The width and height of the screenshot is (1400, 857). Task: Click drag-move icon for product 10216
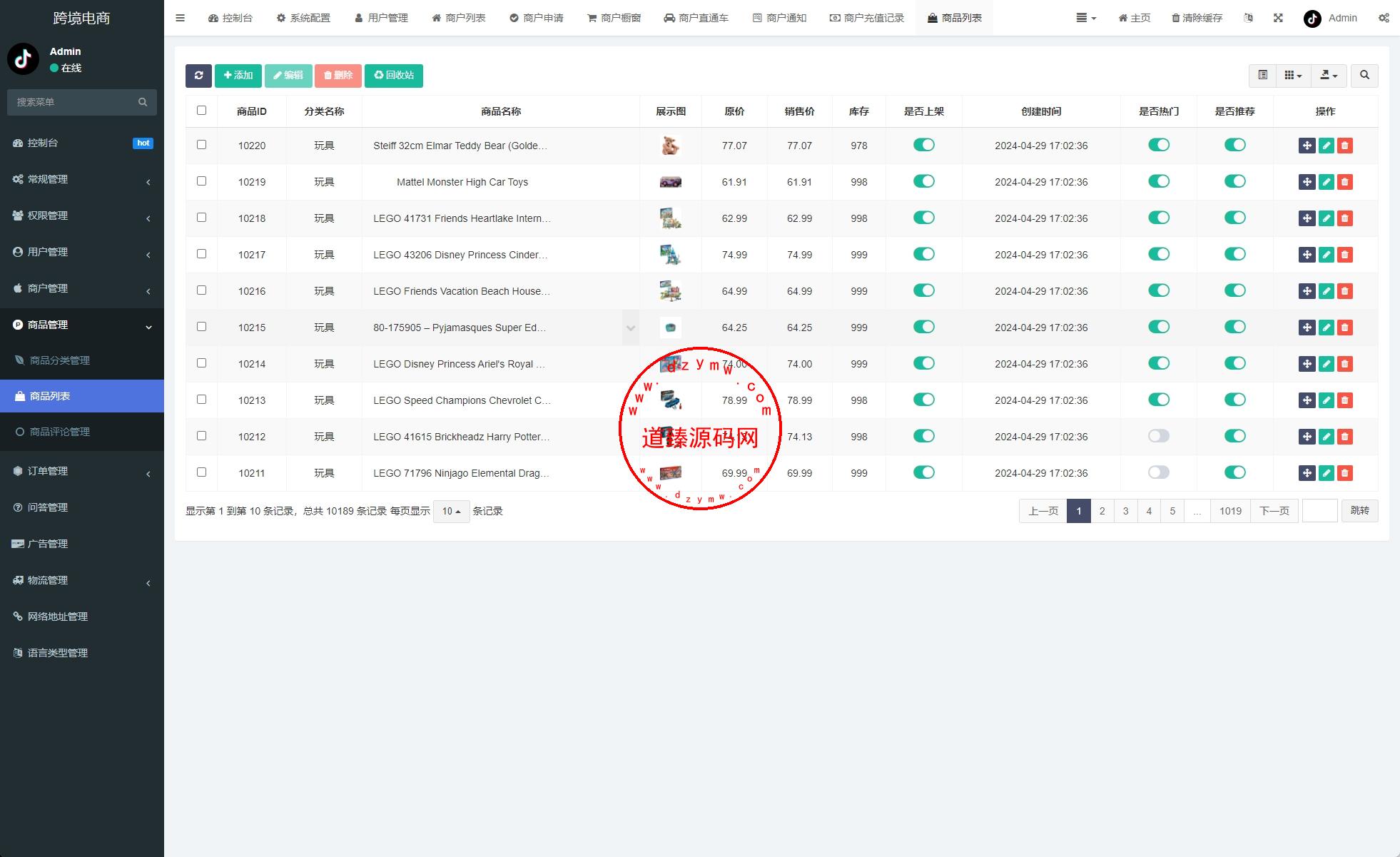click(x=1307, y=291)
